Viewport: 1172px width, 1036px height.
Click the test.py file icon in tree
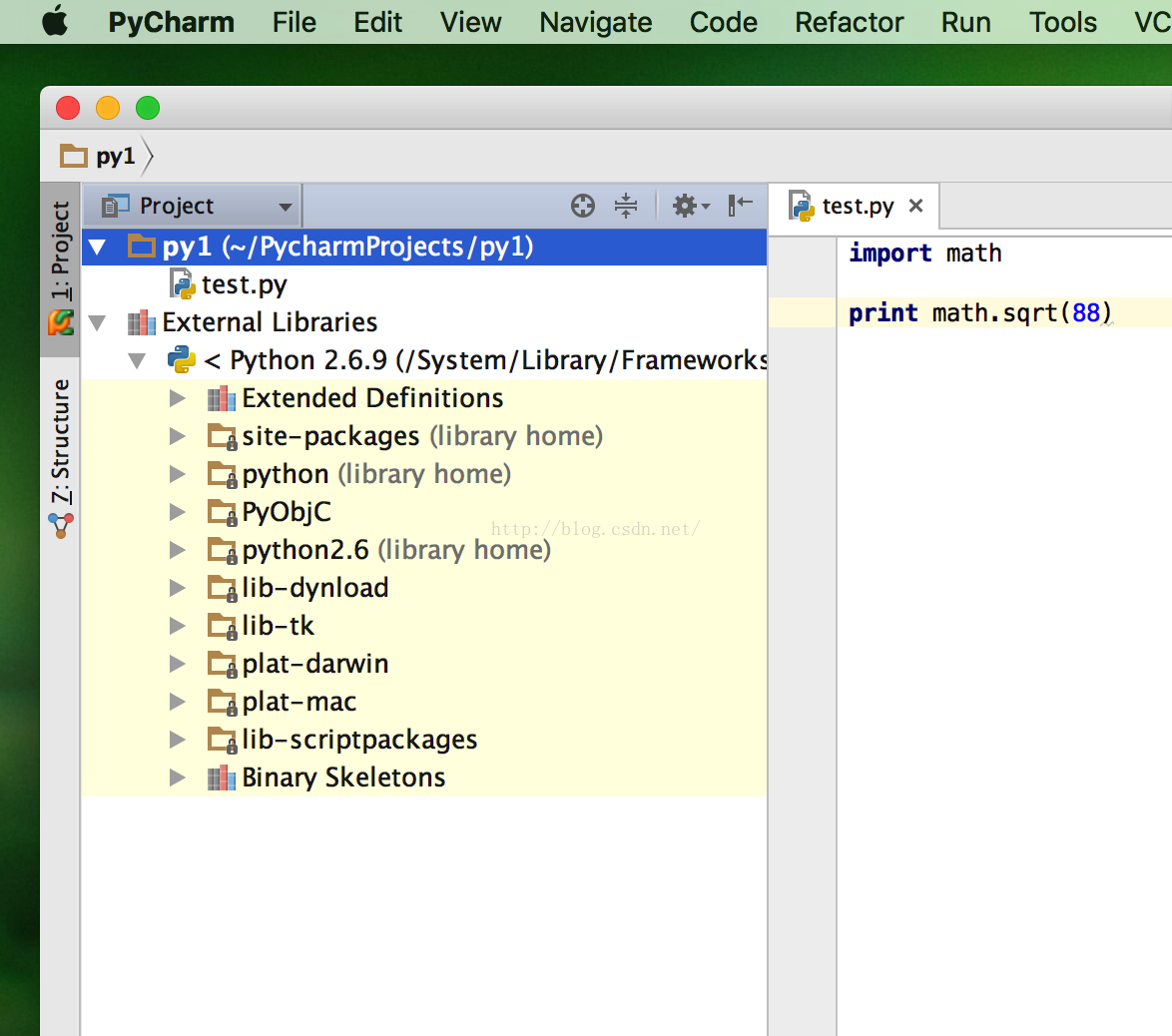[183, 284]
